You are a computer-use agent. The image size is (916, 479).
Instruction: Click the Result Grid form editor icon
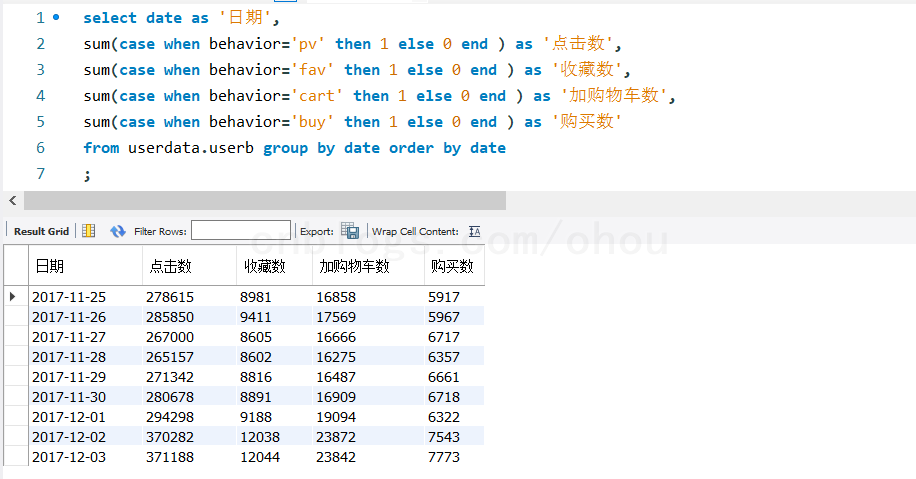point(88,231)
